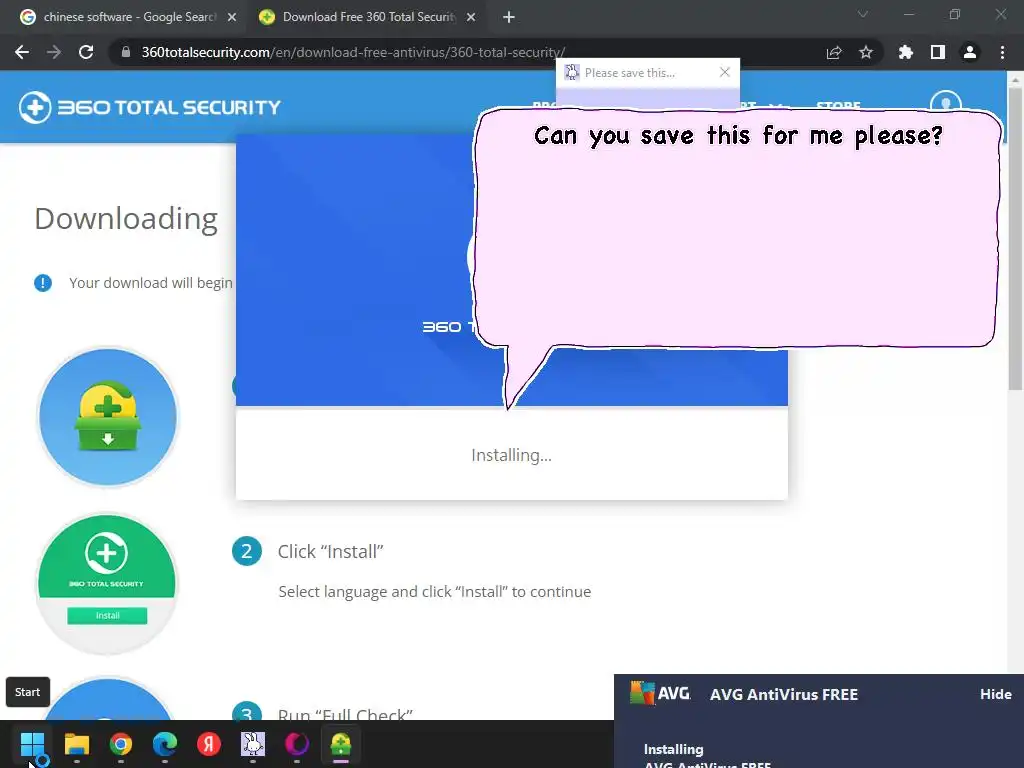The image size is (1024, 768).
Task: Select the Download Free 360 Total Security tab
Action: click(x=367, y=17)
